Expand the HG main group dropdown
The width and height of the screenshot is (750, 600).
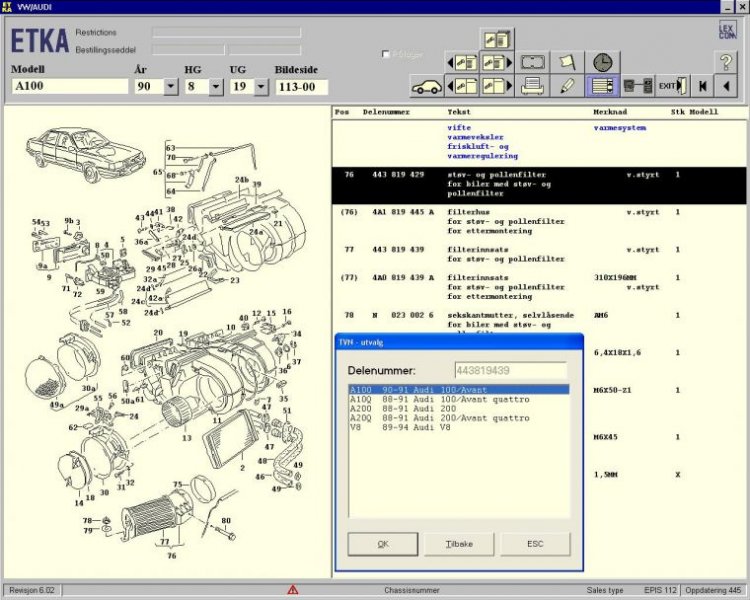216,87
